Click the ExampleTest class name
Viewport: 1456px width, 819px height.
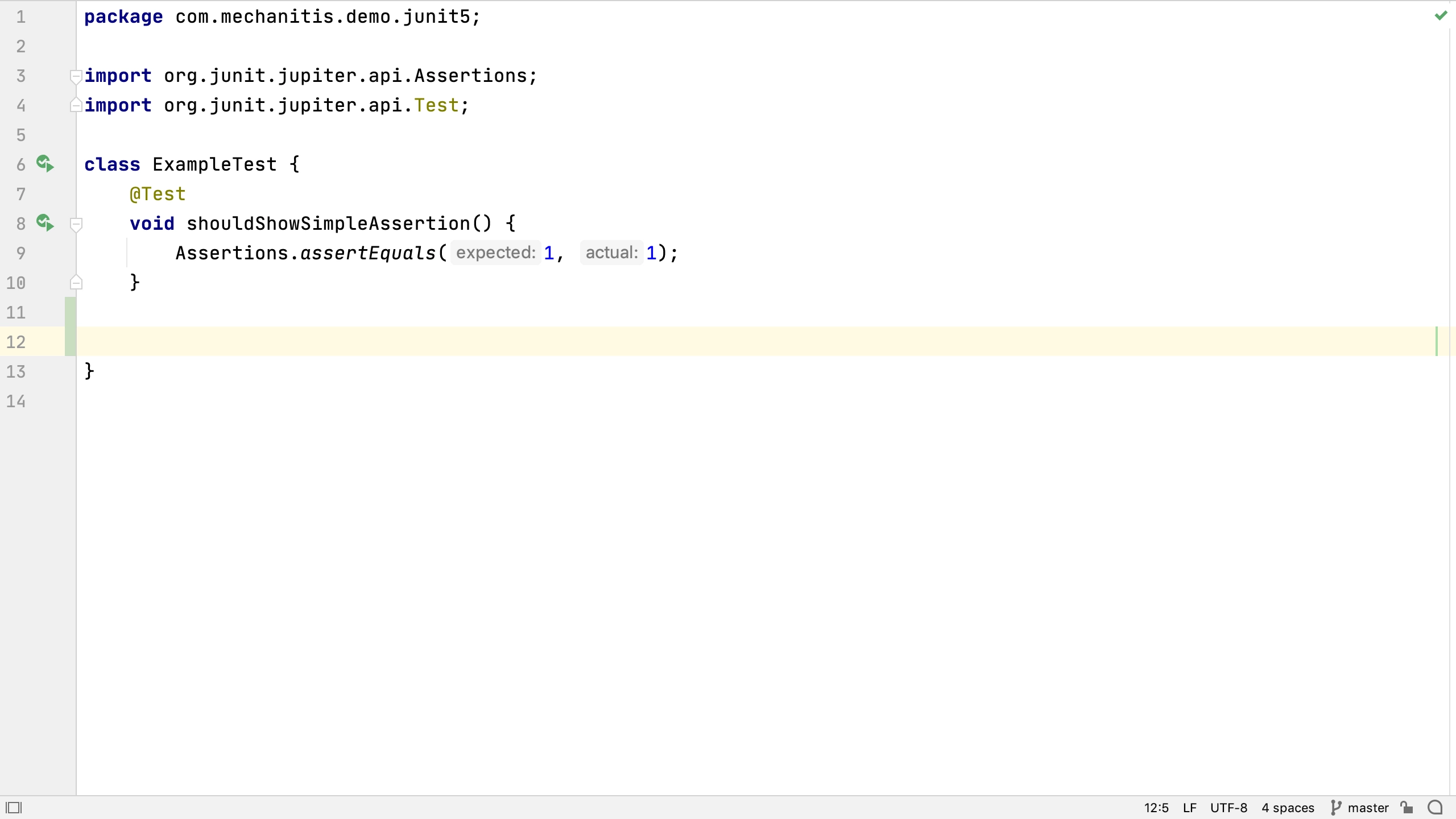tap(214, 164)
